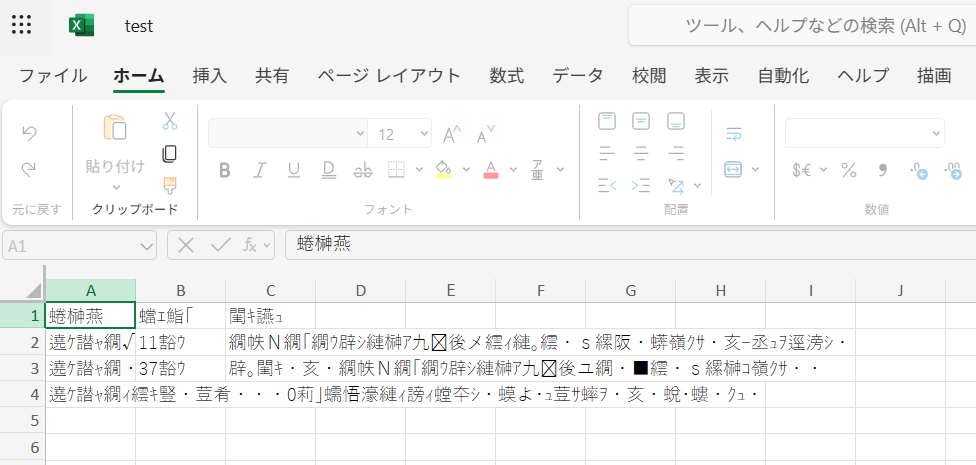Apply red font color
The image size is (976, 465).
[491, 169]
